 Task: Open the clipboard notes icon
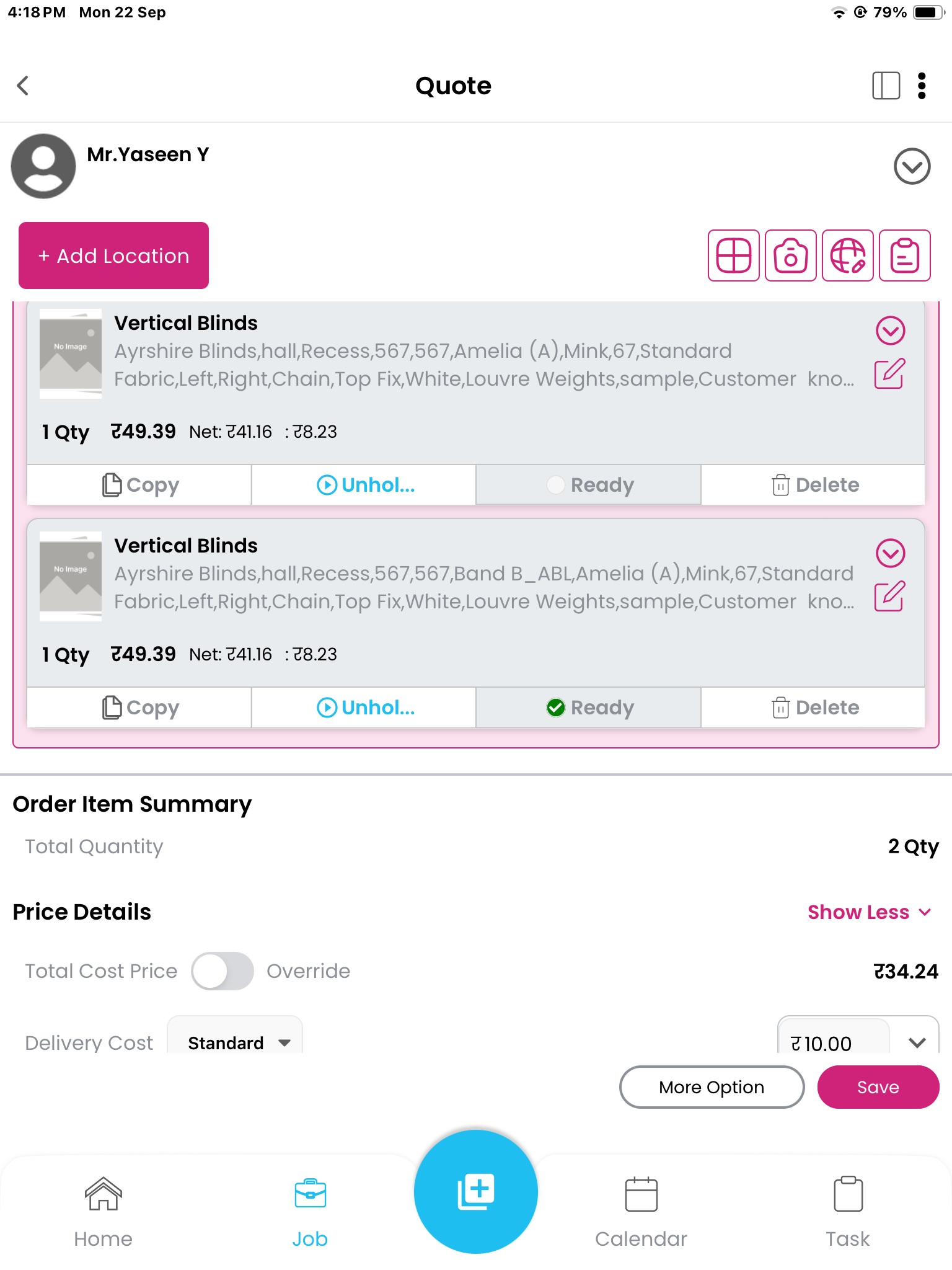[905, 255]
